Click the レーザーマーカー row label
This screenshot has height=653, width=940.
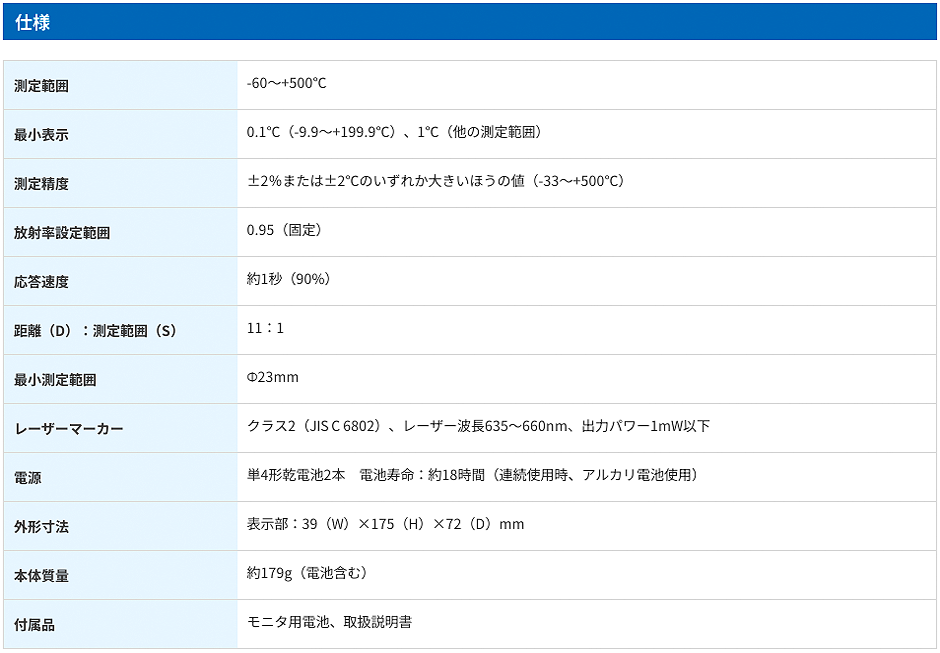(69, 429)
